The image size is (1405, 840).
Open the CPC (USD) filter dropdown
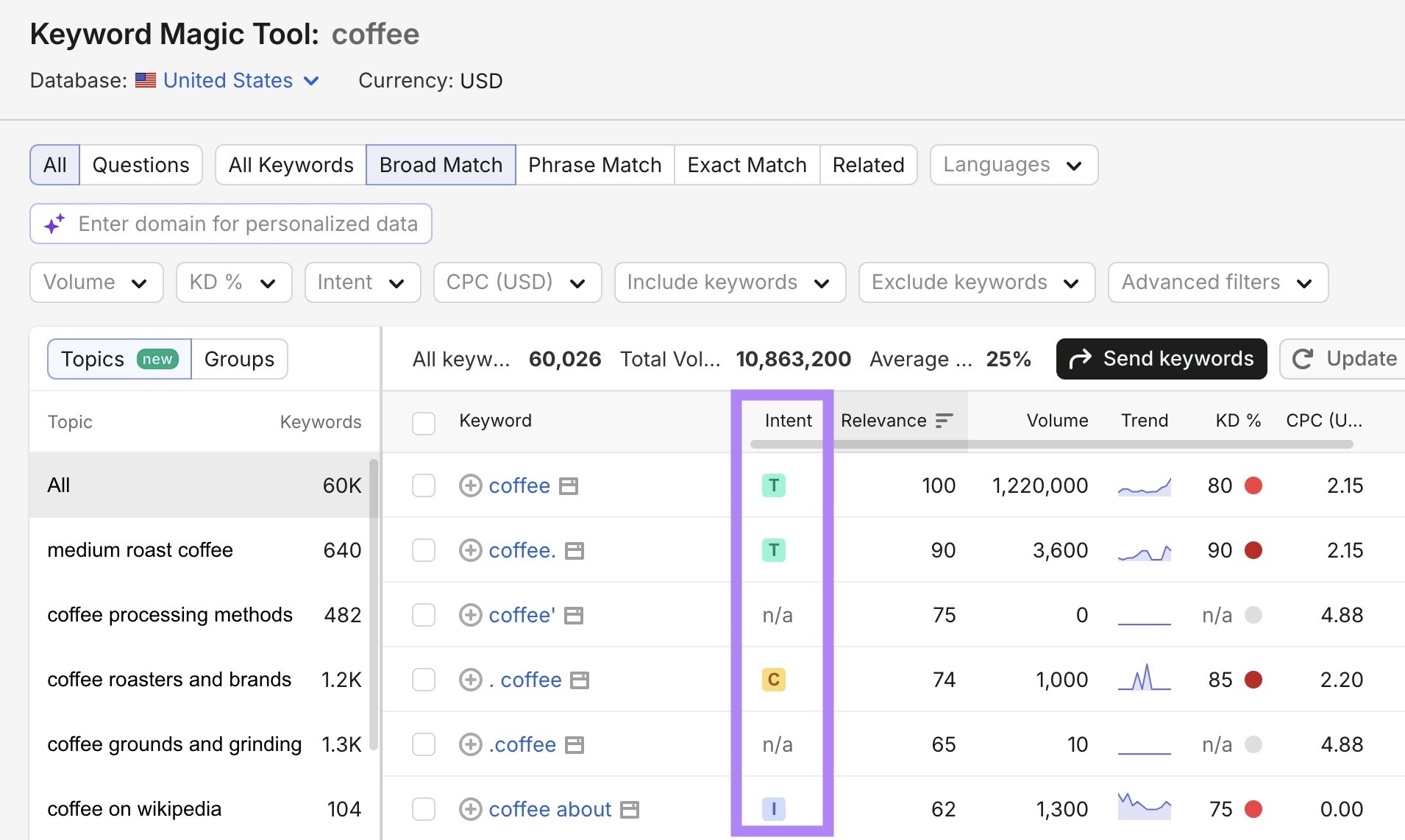(x=518, y=282)
